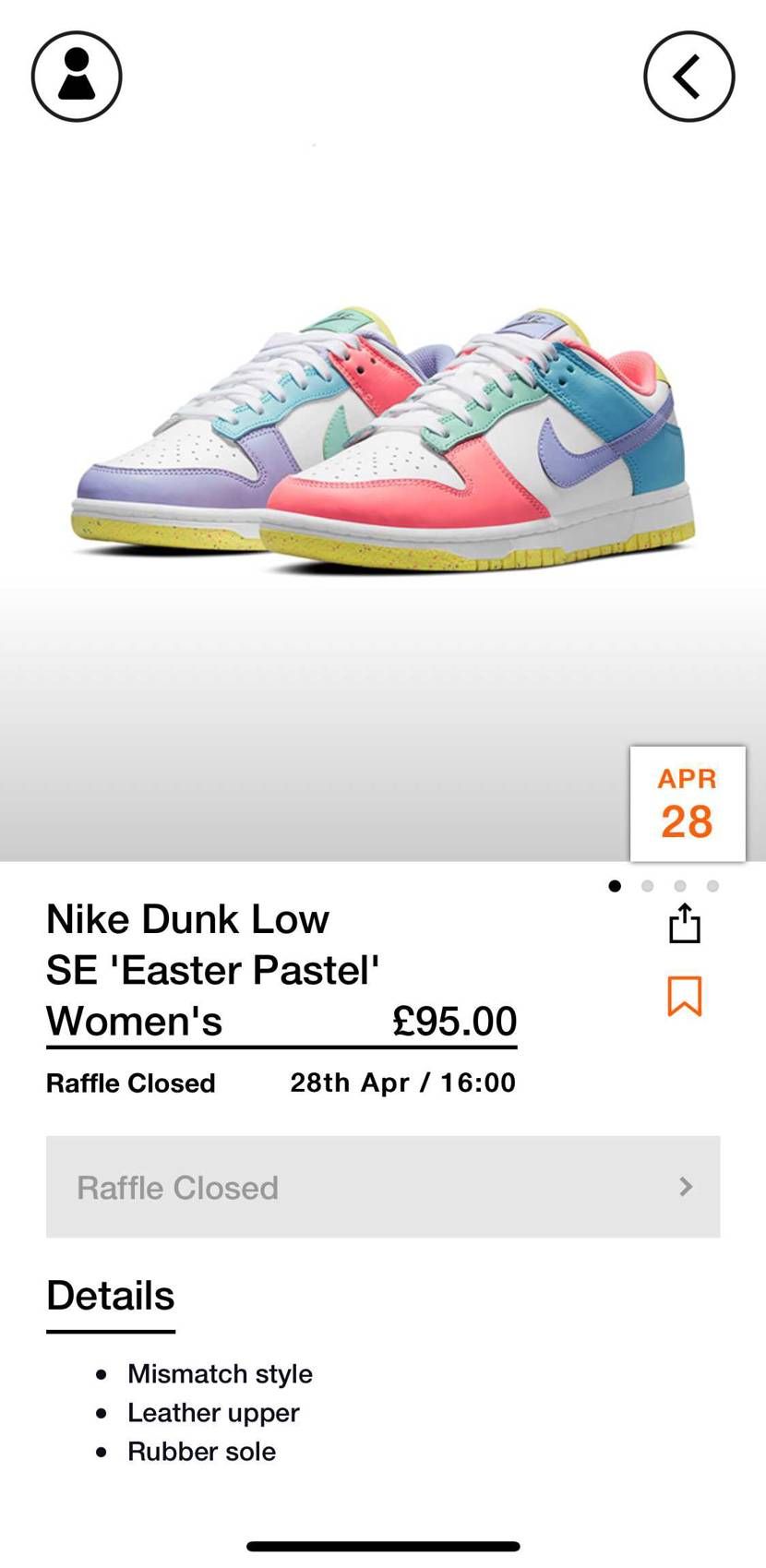
Task: Select the third image carousel dot
Action: [x=680, y=886]
